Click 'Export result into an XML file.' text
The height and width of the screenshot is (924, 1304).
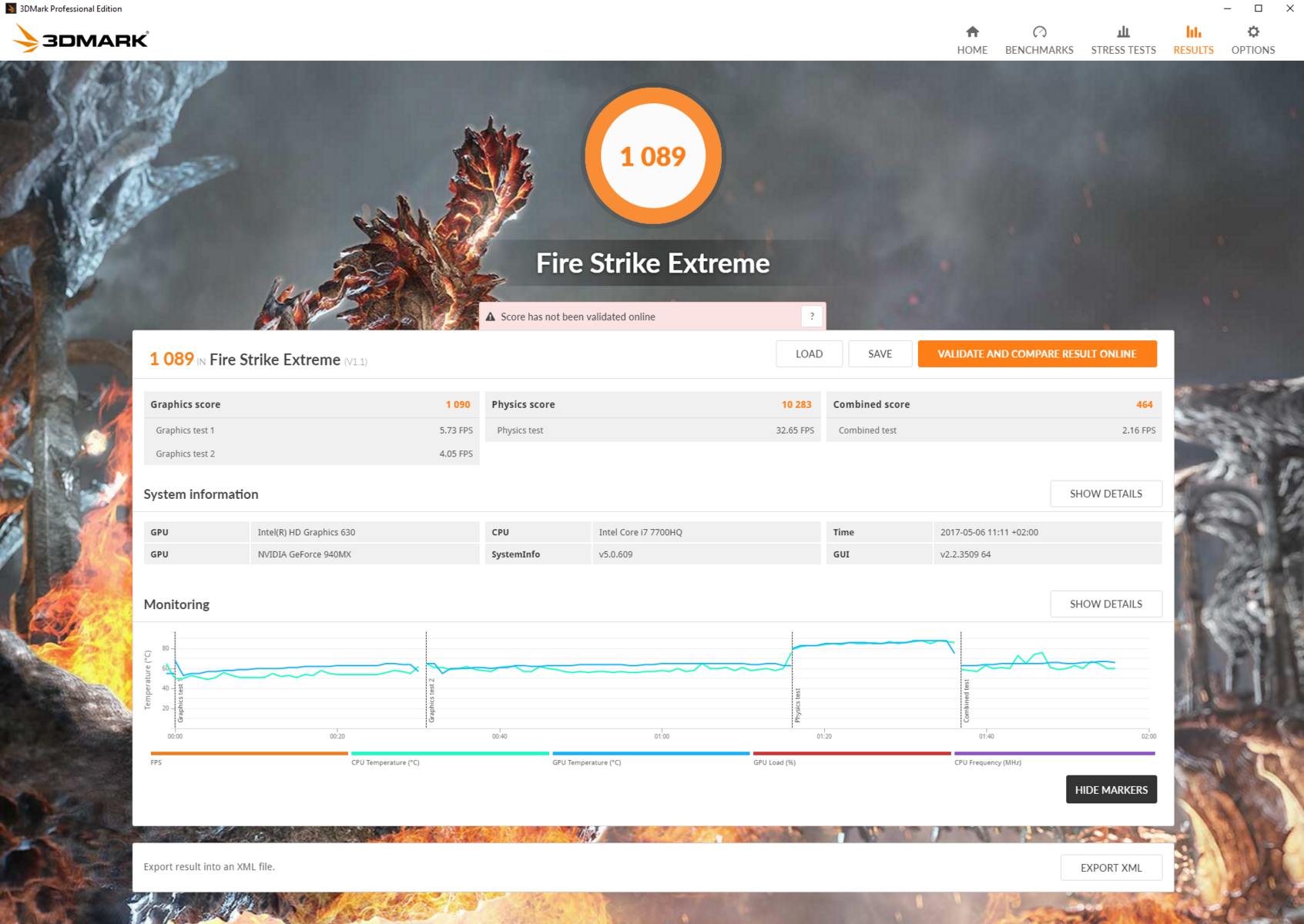210,867
